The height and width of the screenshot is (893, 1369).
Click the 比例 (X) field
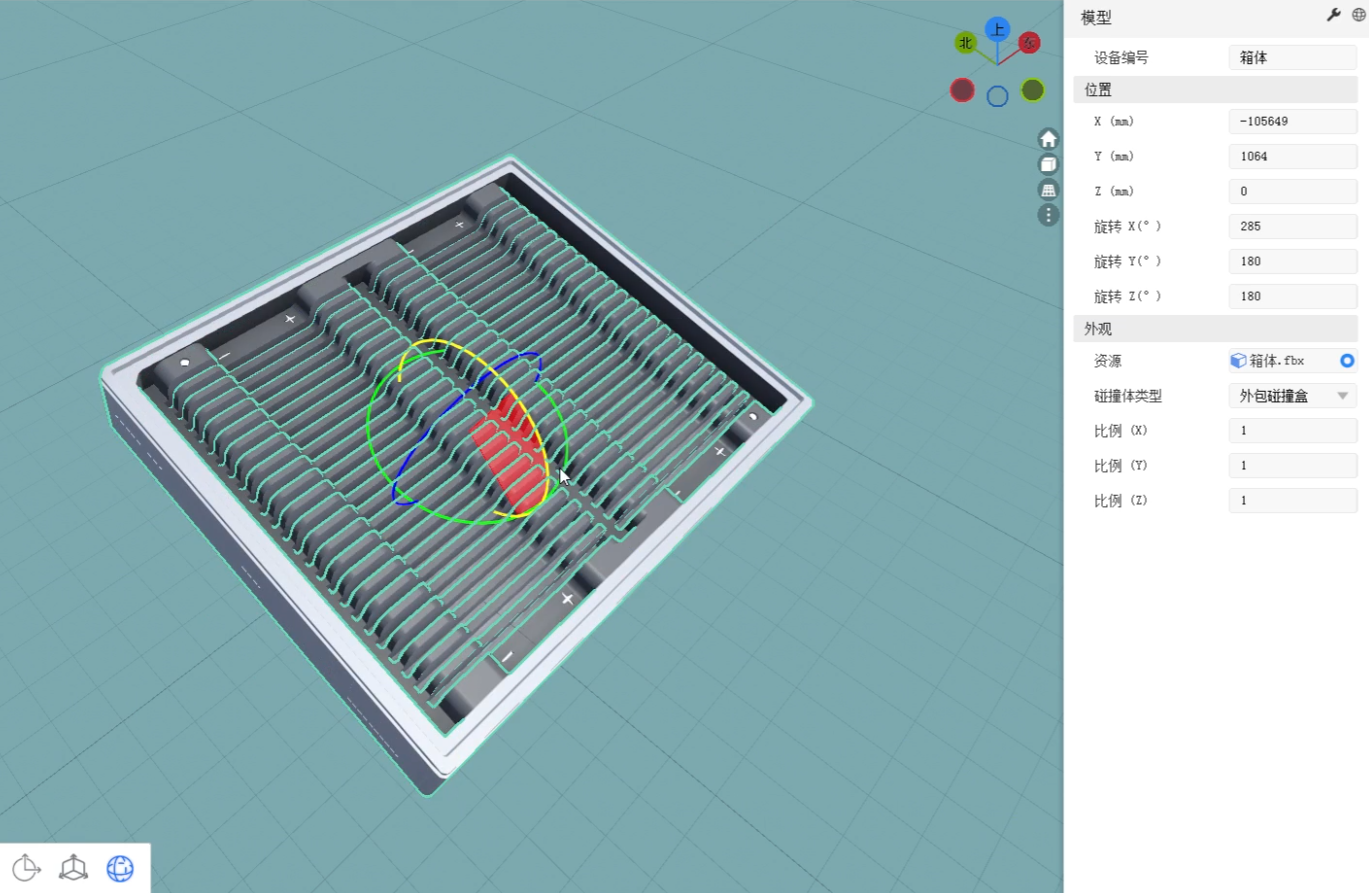pos(1293,430)
